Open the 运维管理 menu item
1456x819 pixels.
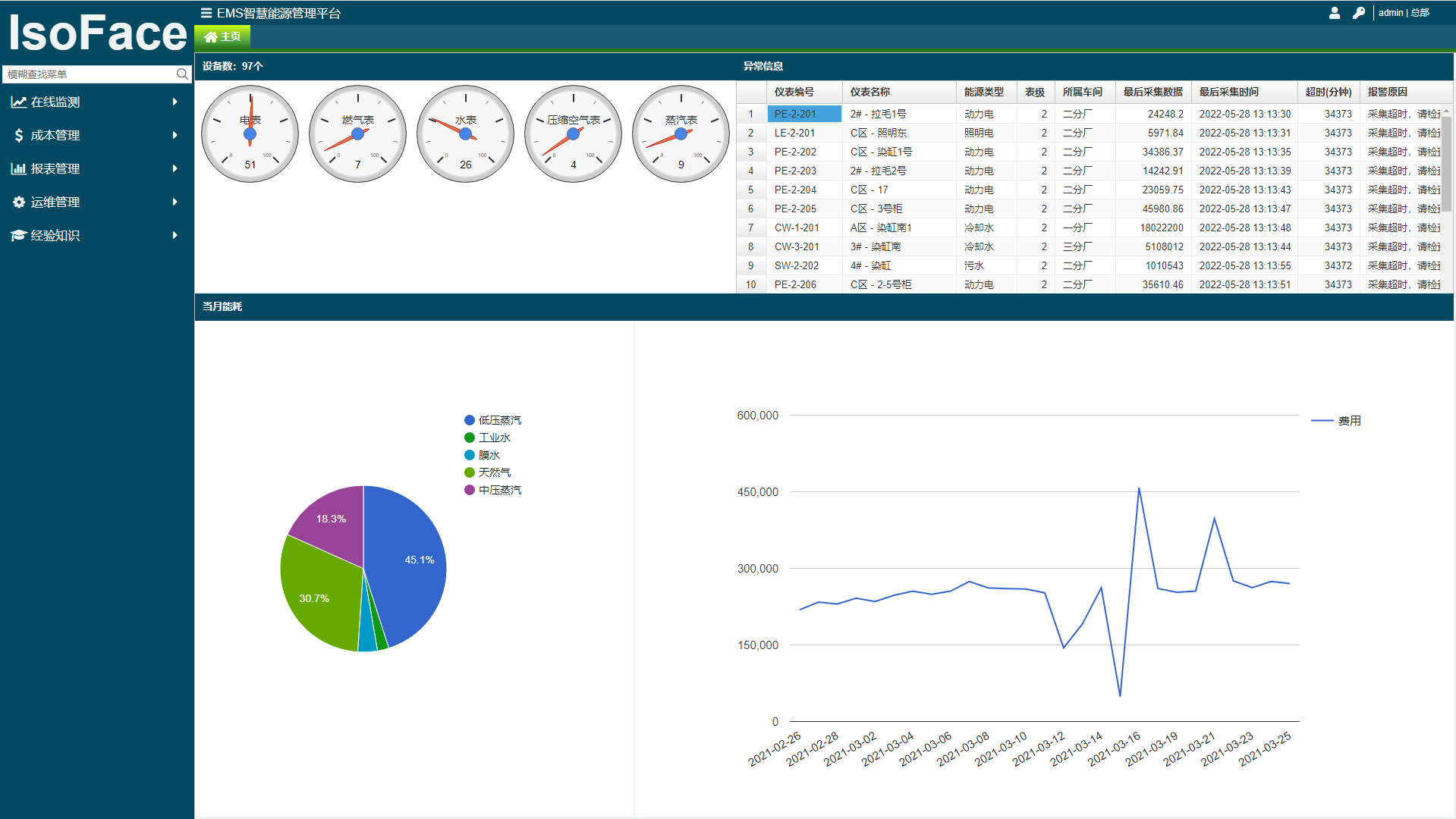[55, 202]
